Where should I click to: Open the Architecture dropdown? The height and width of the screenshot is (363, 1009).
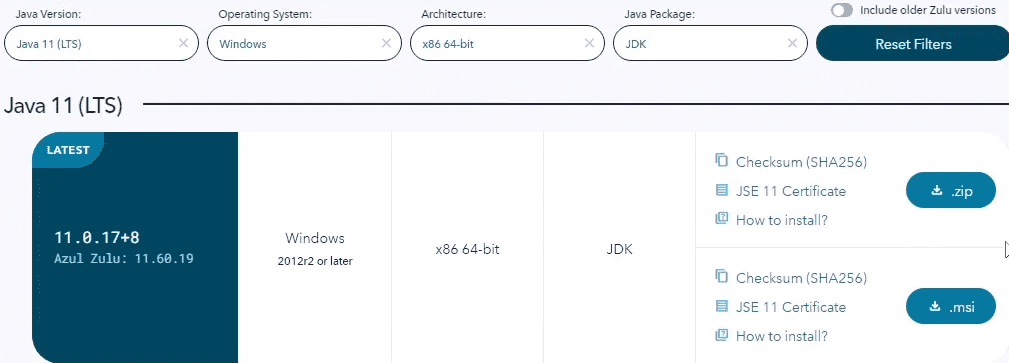pos(507,43)
